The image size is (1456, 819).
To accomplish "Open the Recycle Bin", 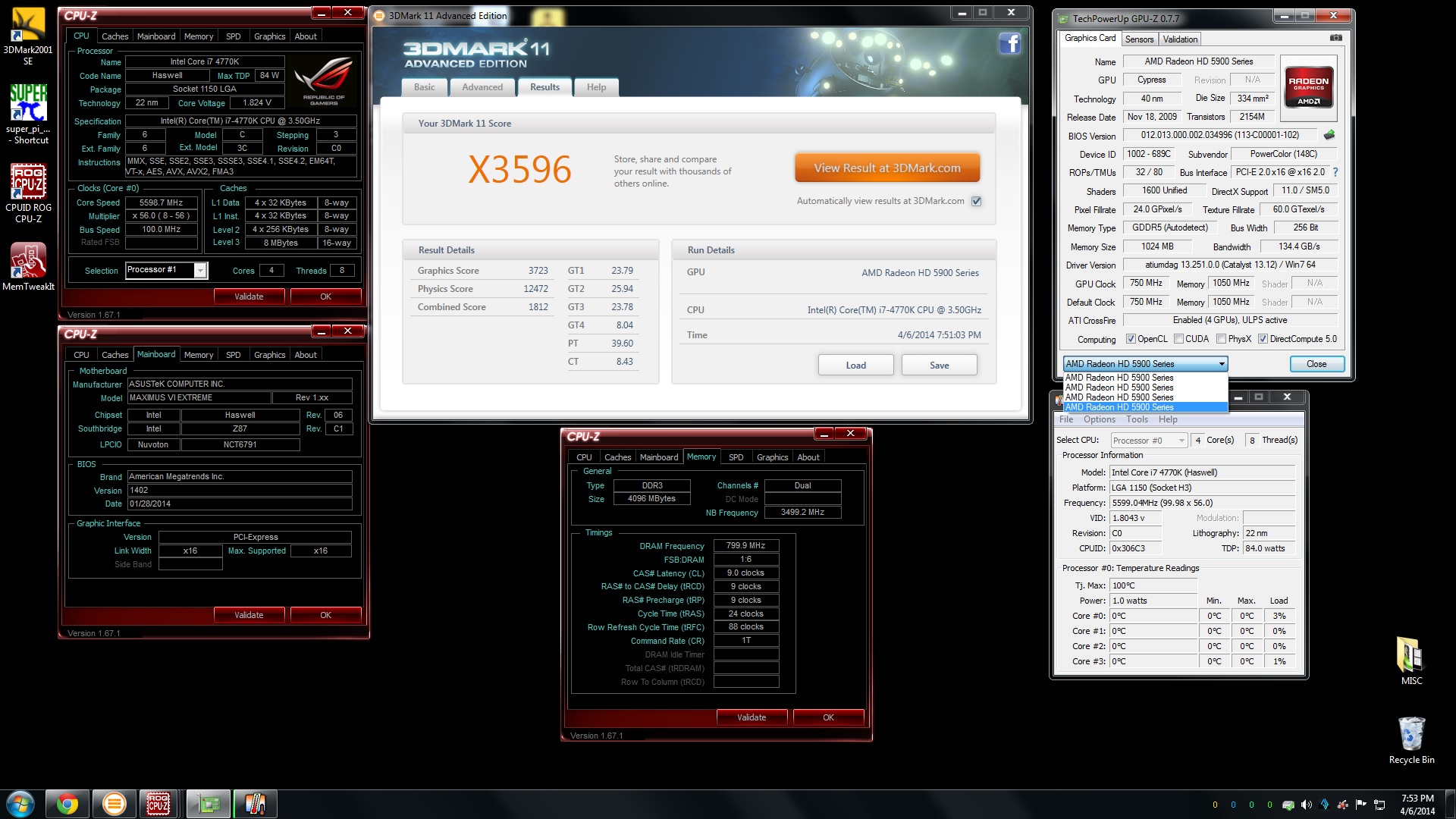I will coord(1411,740).
